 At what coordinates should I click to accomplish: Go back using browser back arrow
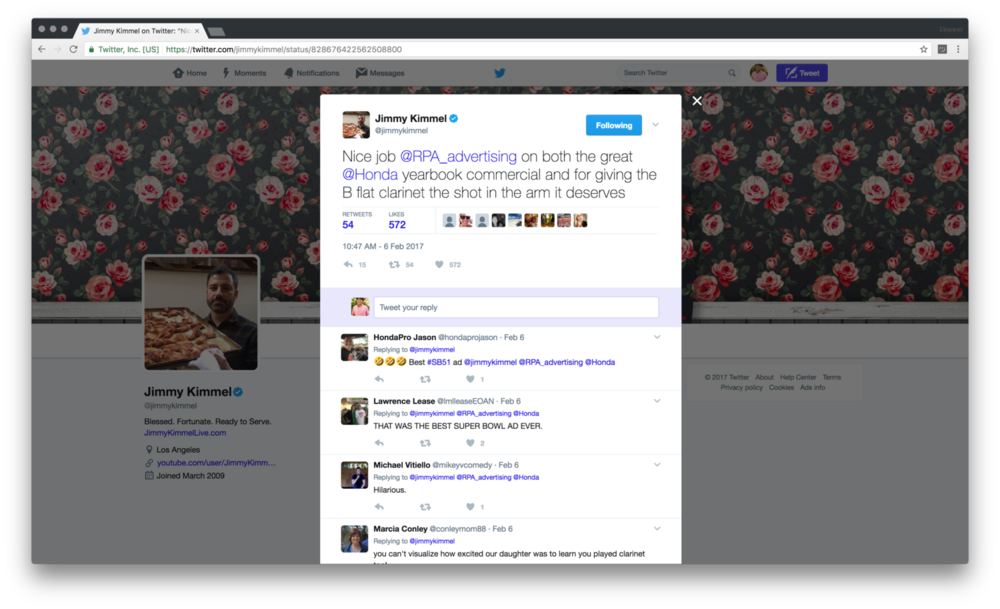(41, 49)
